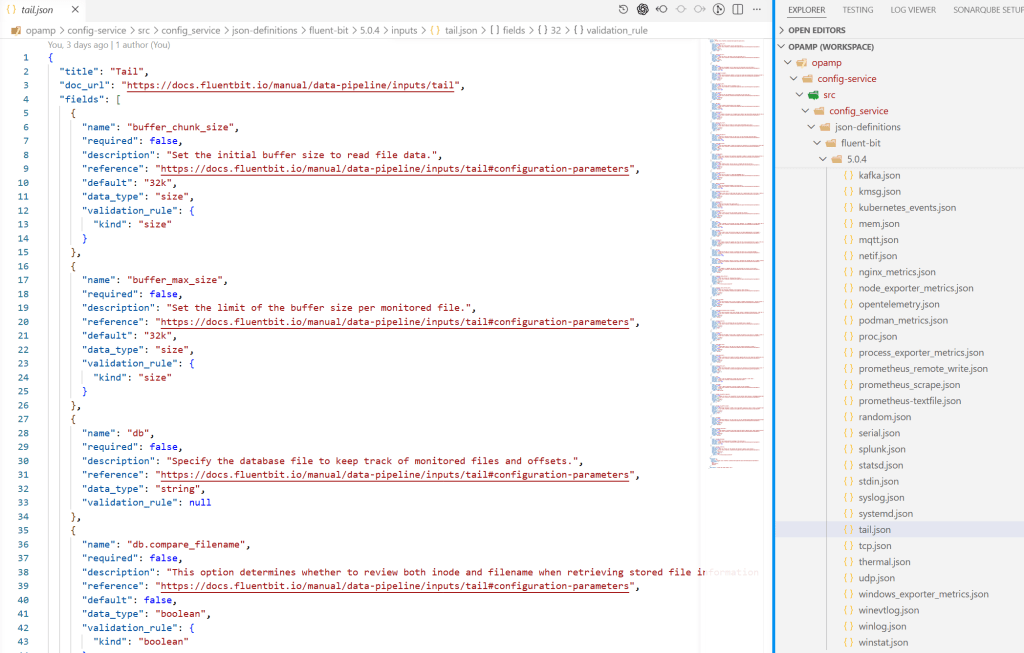The height and width of the screenshot is (653, 1024).
Task: Click the '1 author (You)' code lens
Action: click(143, 45)
